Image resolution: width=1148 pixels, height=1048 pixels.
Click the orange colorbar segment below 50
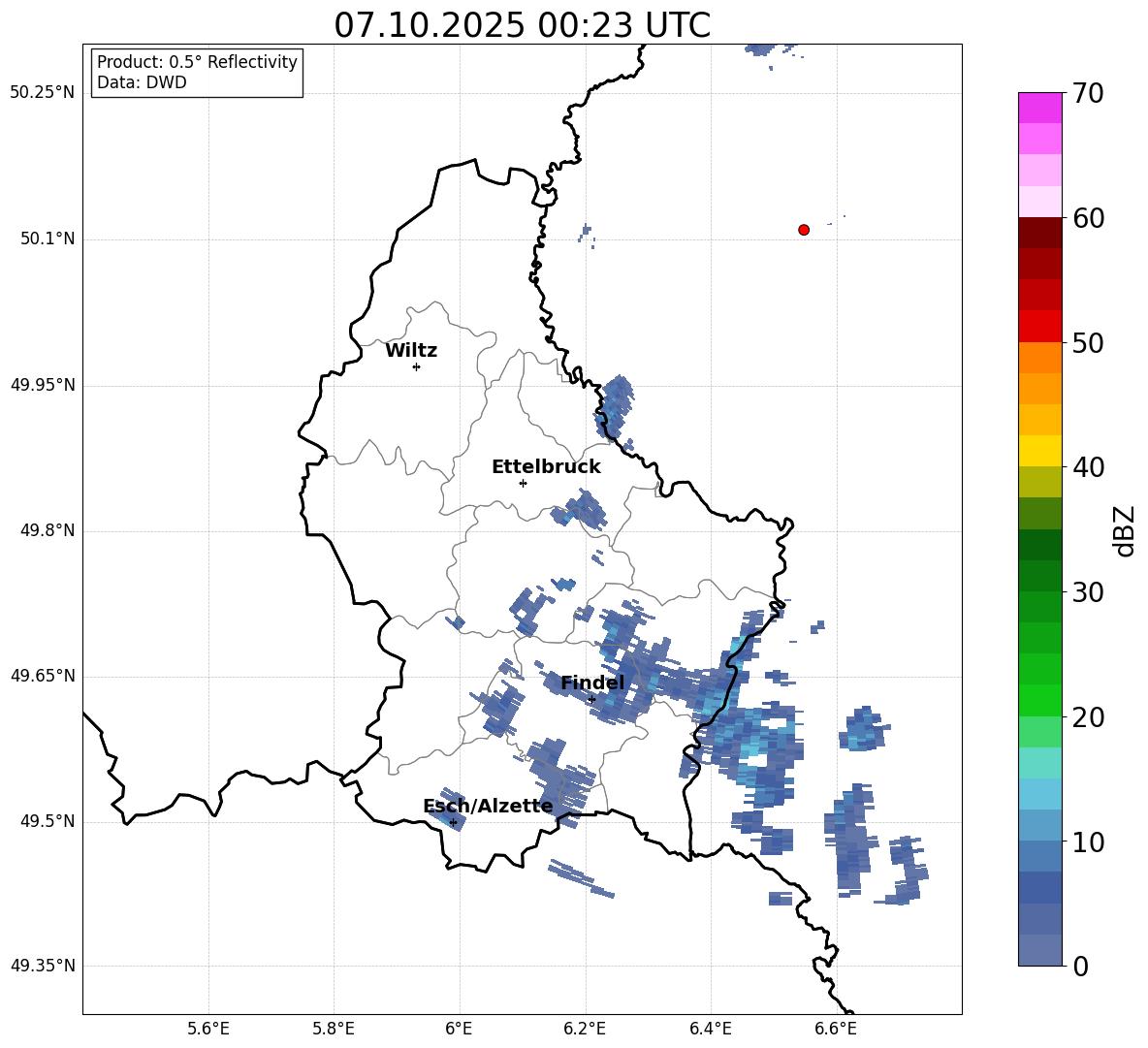(1040, 358)
